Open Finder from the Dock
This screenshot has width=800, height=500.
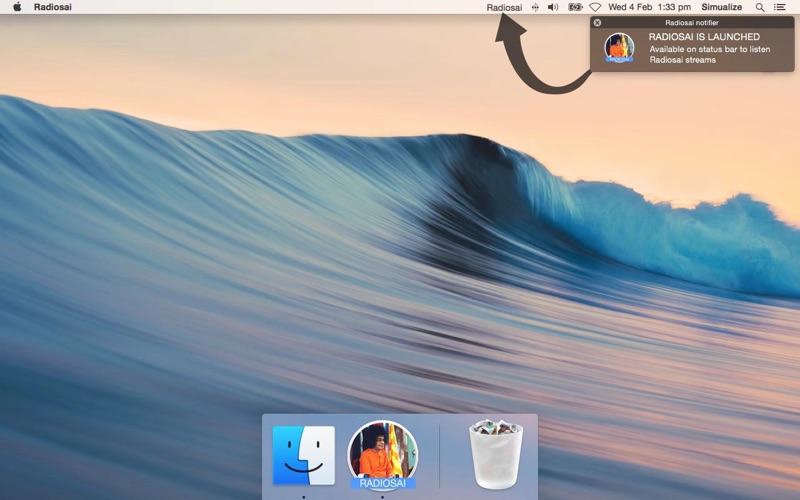[304, 455]
